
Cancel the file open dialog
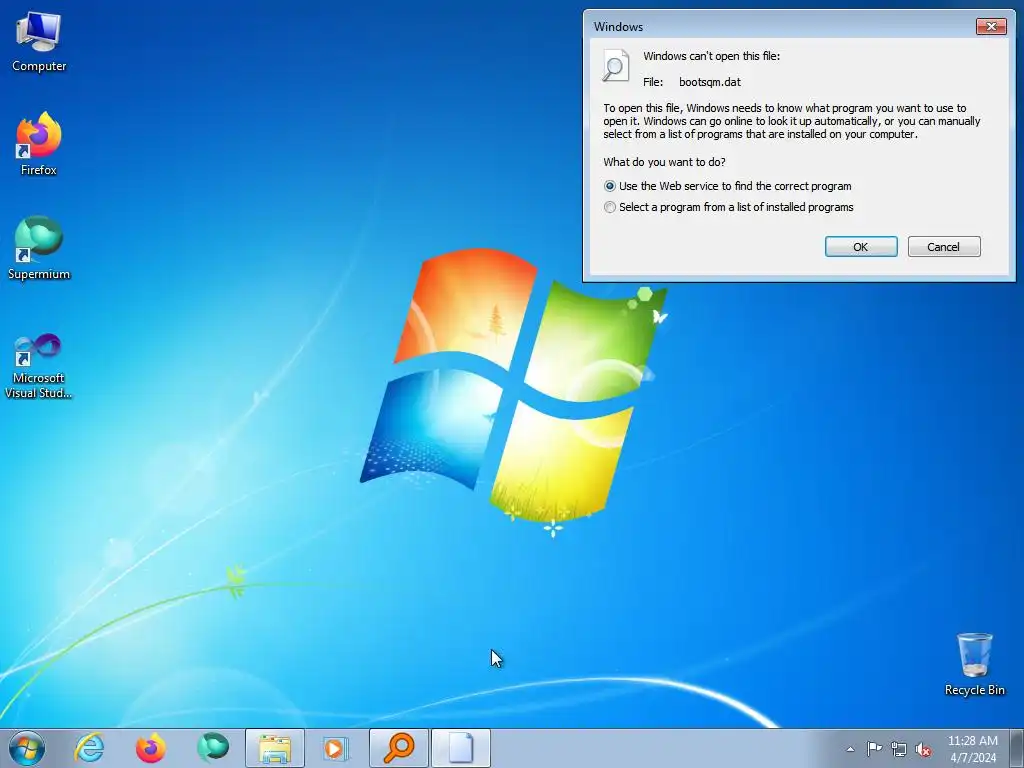(x=944, y=247)
